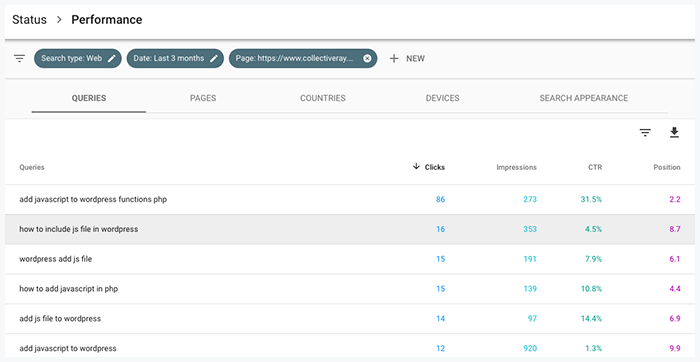
Task: Click the 97 impressions value
Action: pyautogui.click(x=532, y=319)
